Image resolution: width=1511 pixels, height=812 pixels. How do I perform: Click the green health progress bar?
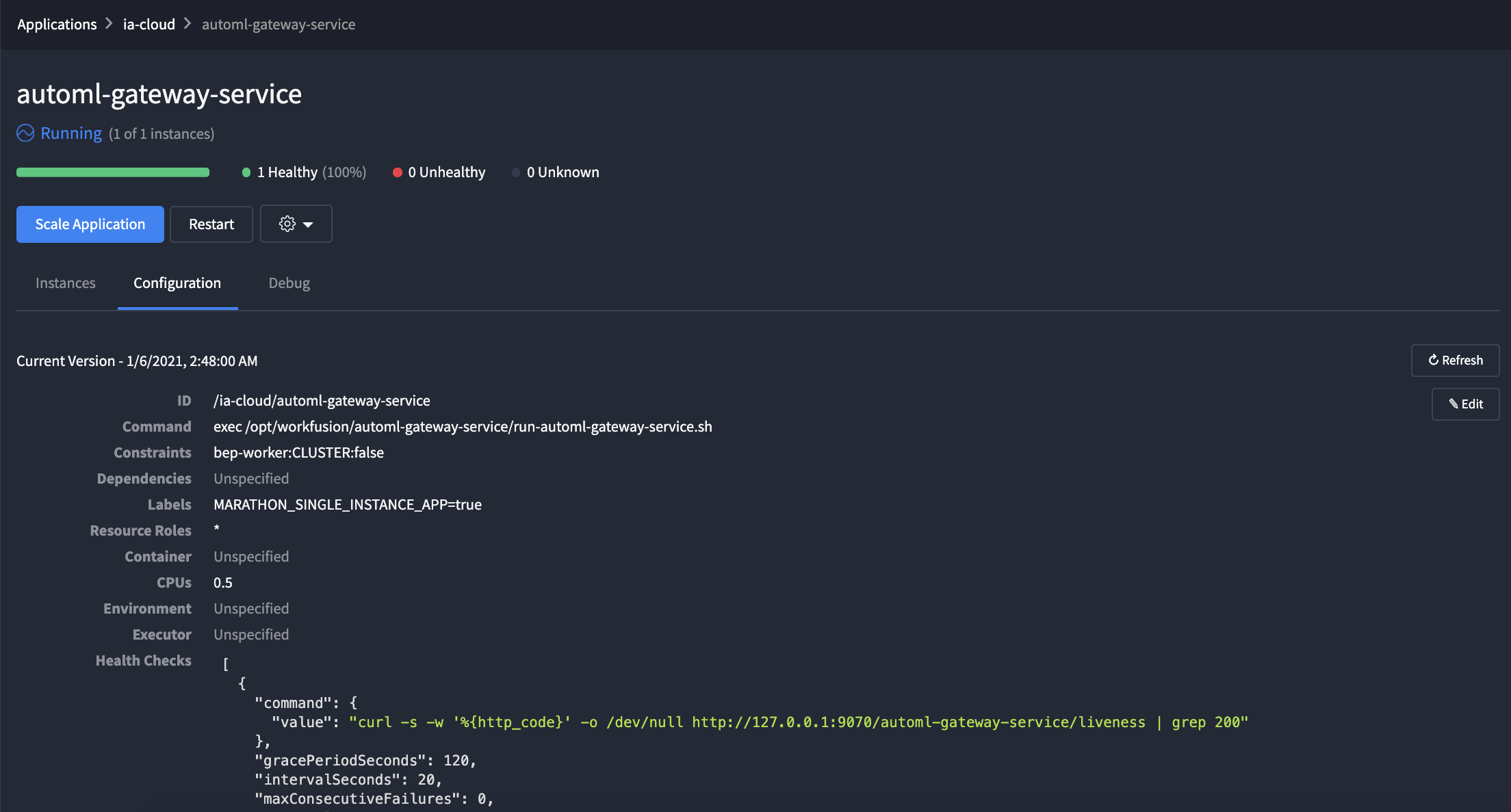113,172
